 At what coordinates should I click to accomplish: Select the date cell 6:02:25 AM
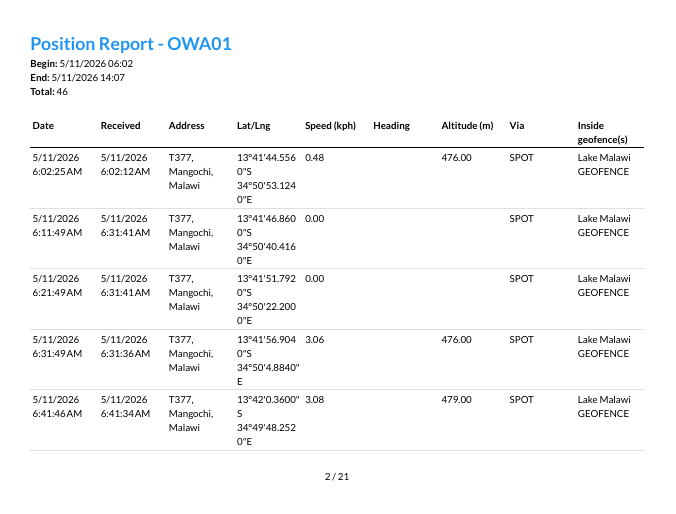[x=57, y=164]
